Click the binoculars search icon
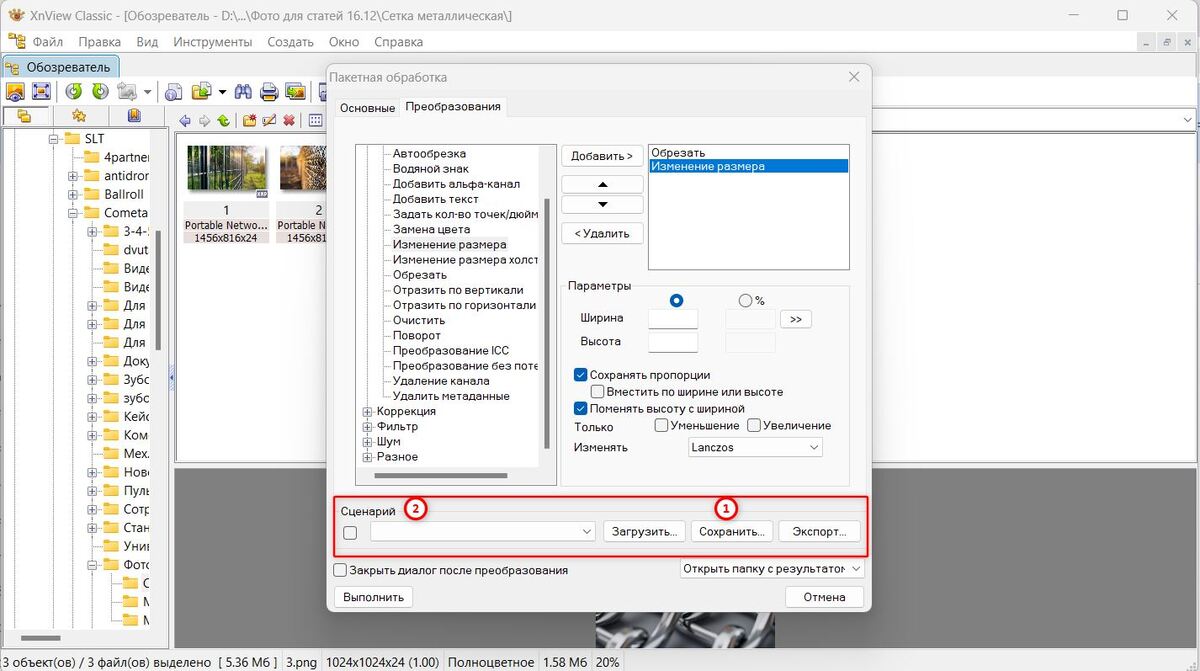The height and width of the screenshot is (671, 1200). [x=243, y=92]
